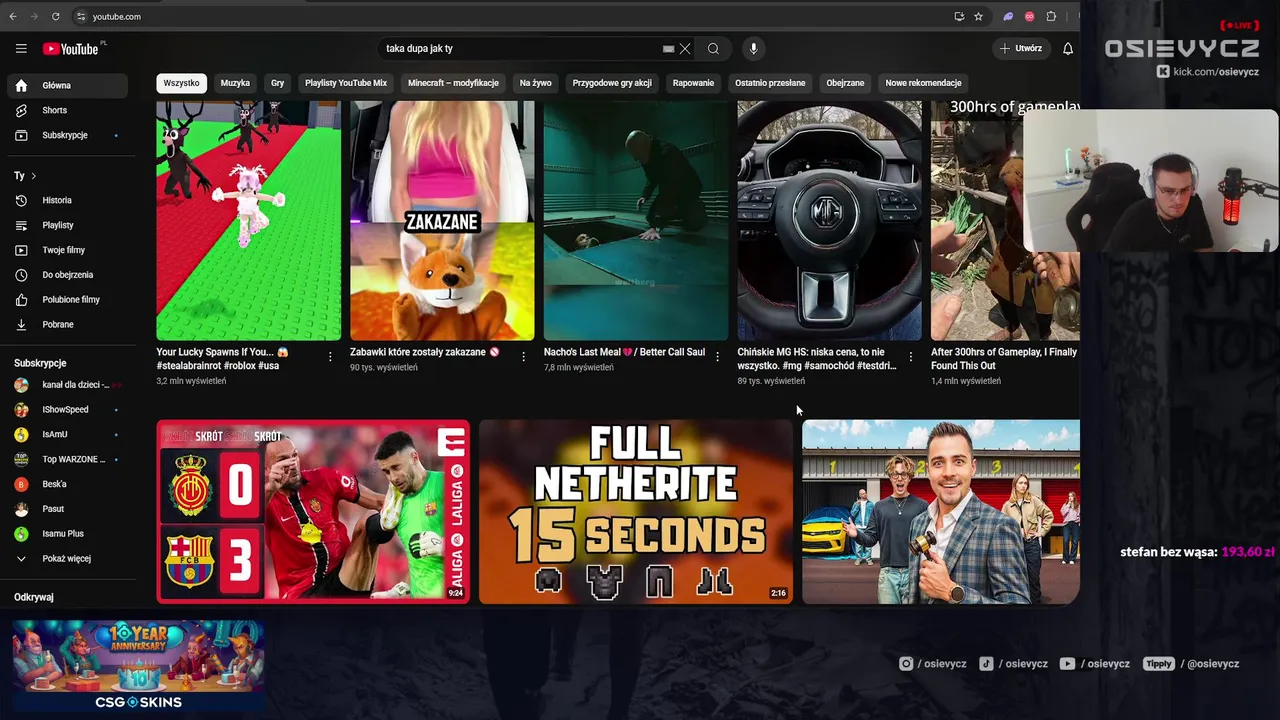This screenshot has height=720, width=1280.
Task: Open Shorts in sidebar
Action: (68, 110)
